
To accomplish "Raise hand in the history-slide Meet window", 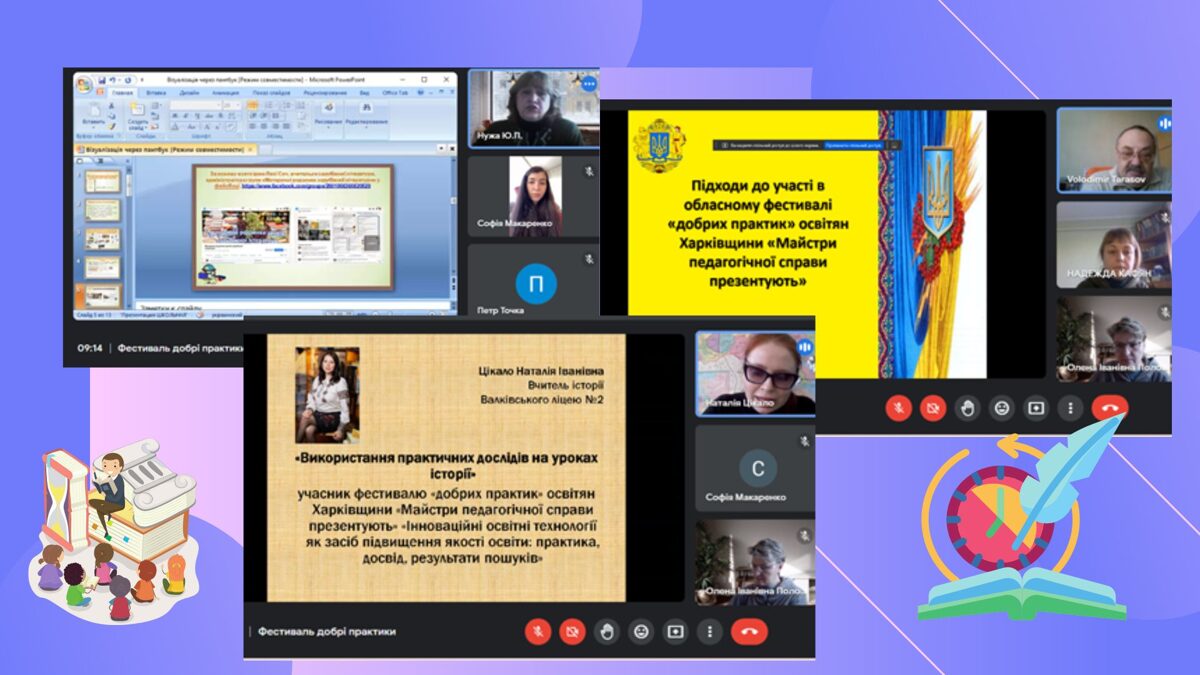I will click(607, 631).
